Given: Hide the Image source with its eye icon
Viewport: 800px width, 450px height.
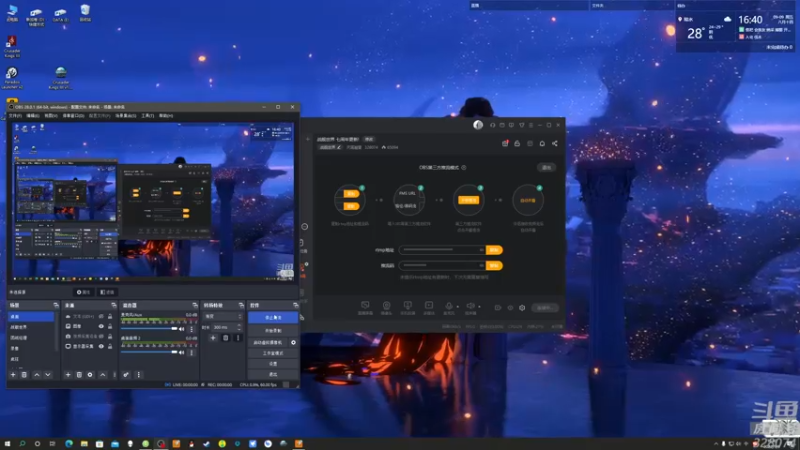Looking at the screenshot, I should click(101, 326).
